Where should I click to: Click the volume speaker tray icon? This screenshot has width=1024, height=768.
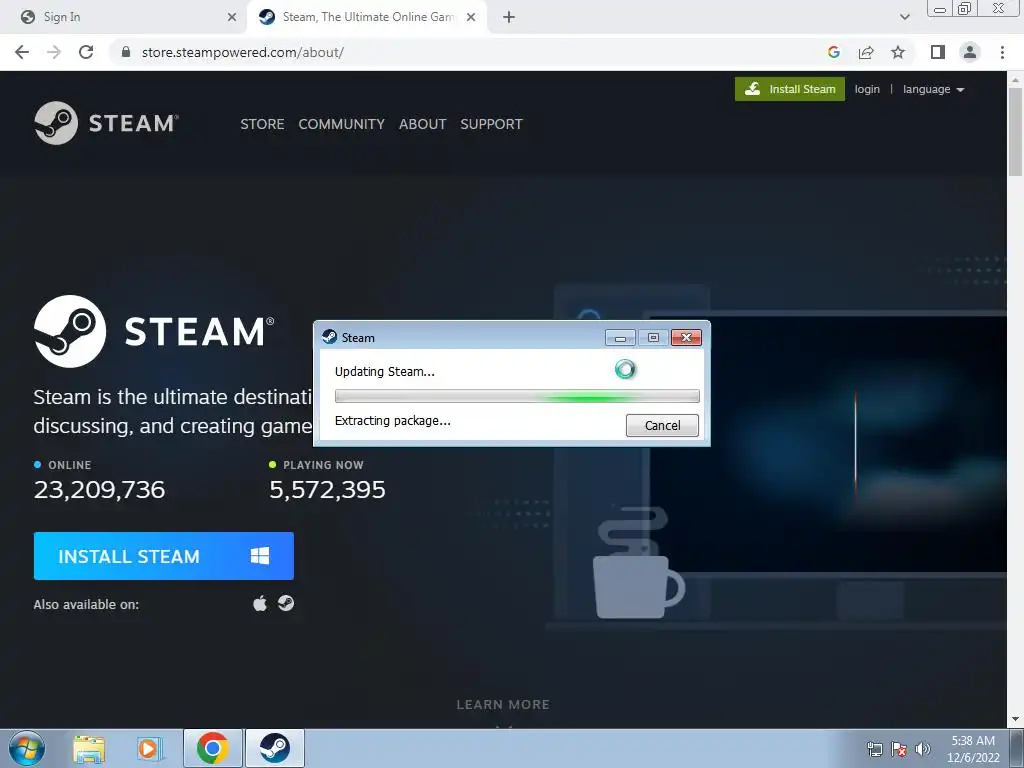coord(923,749)
